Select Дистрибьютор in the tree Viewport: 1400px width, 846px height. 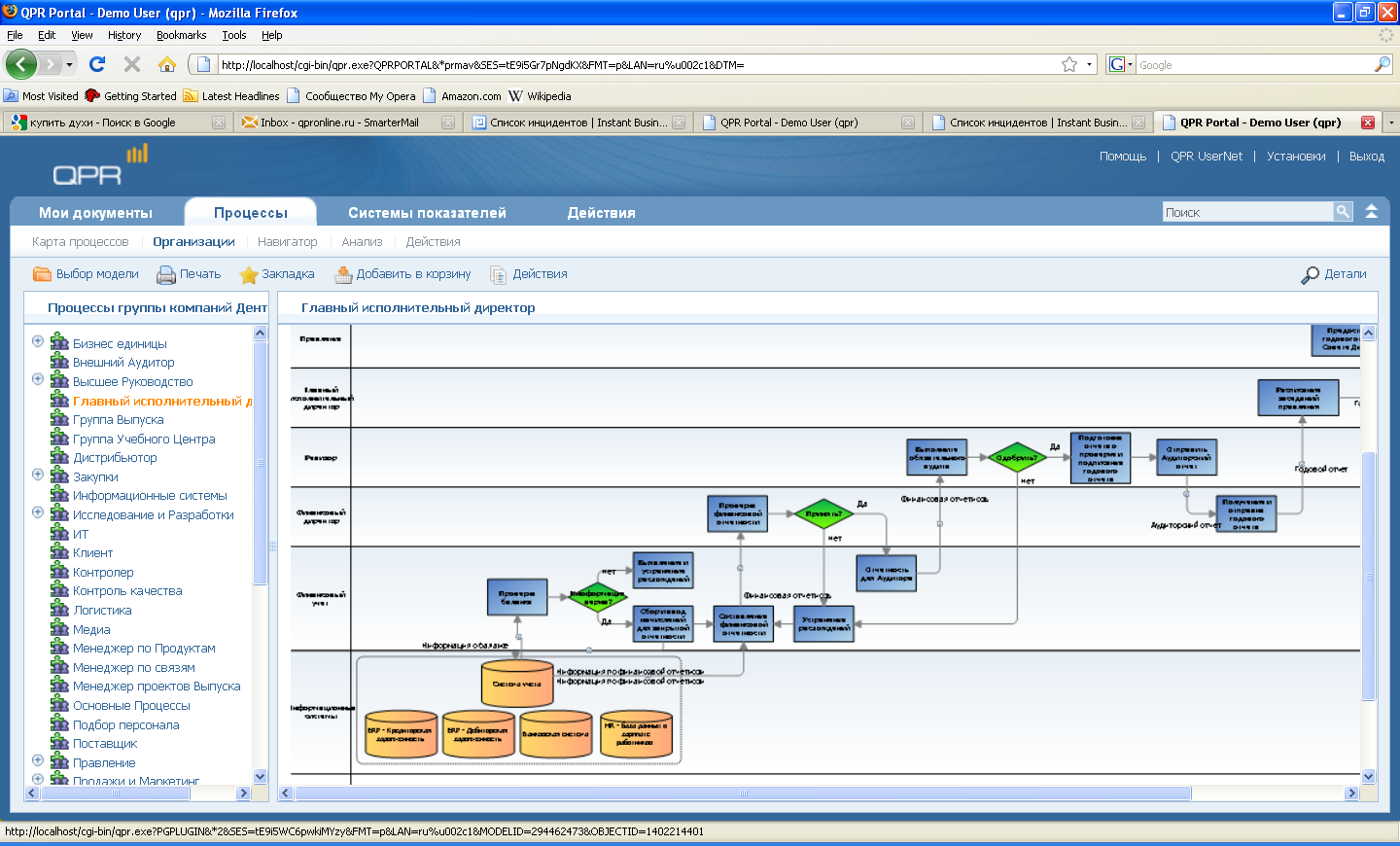pyautogui.click(x=115, y=458)
